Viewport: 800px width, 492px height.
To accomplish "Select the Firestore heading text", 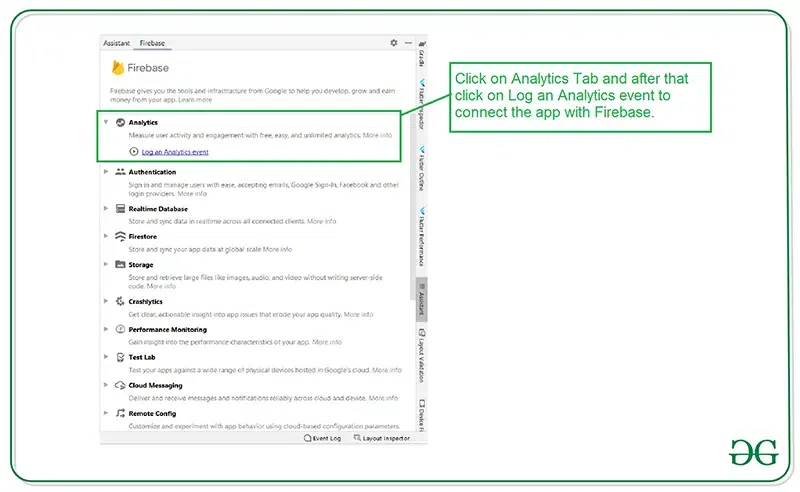I will pyautogui.click(x=142, y=237).
